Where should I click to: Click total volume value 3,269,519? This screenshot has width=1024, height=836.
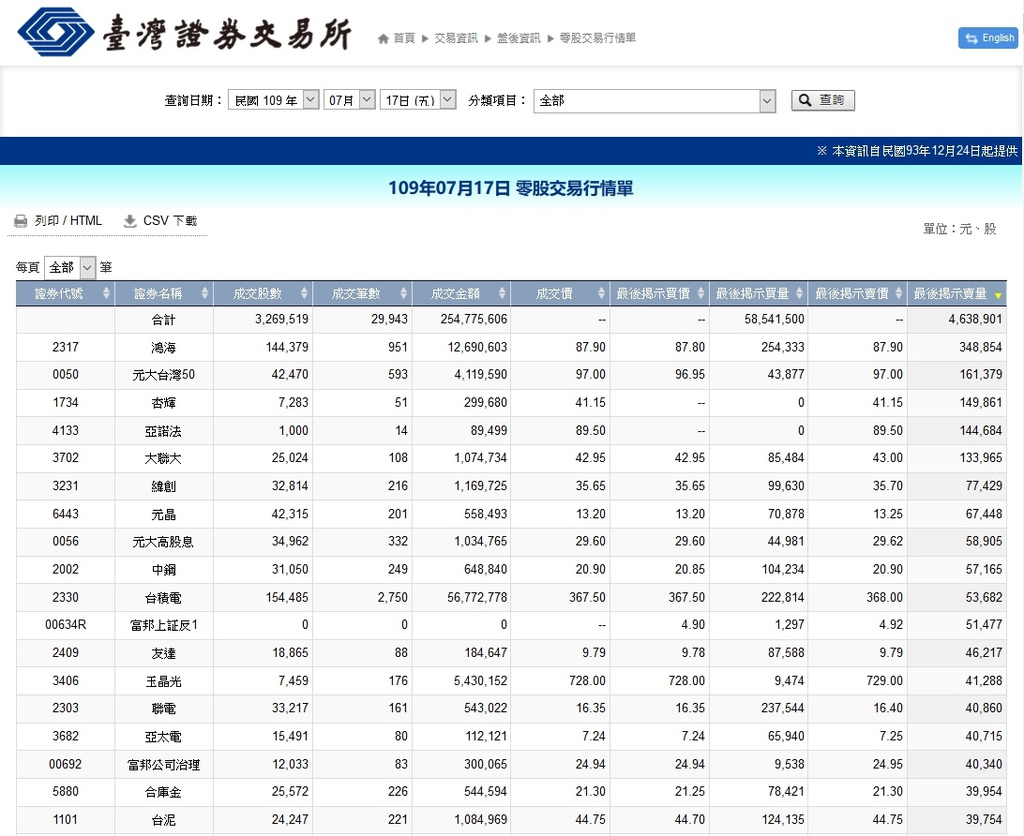click(x=281, y=319)
